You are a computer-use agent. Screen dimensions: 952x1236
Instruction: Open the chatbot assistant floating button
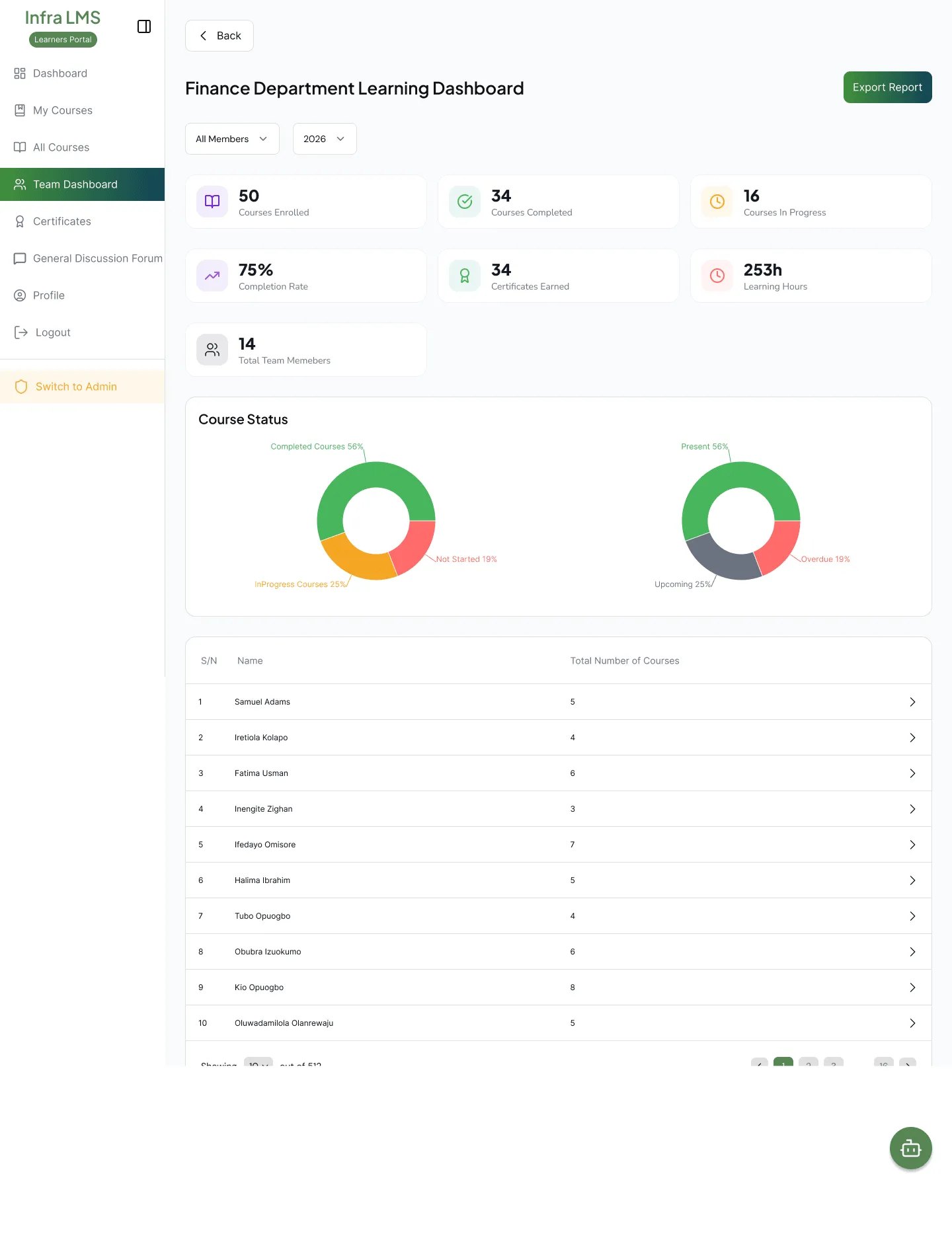click(x=911, y=1148)
